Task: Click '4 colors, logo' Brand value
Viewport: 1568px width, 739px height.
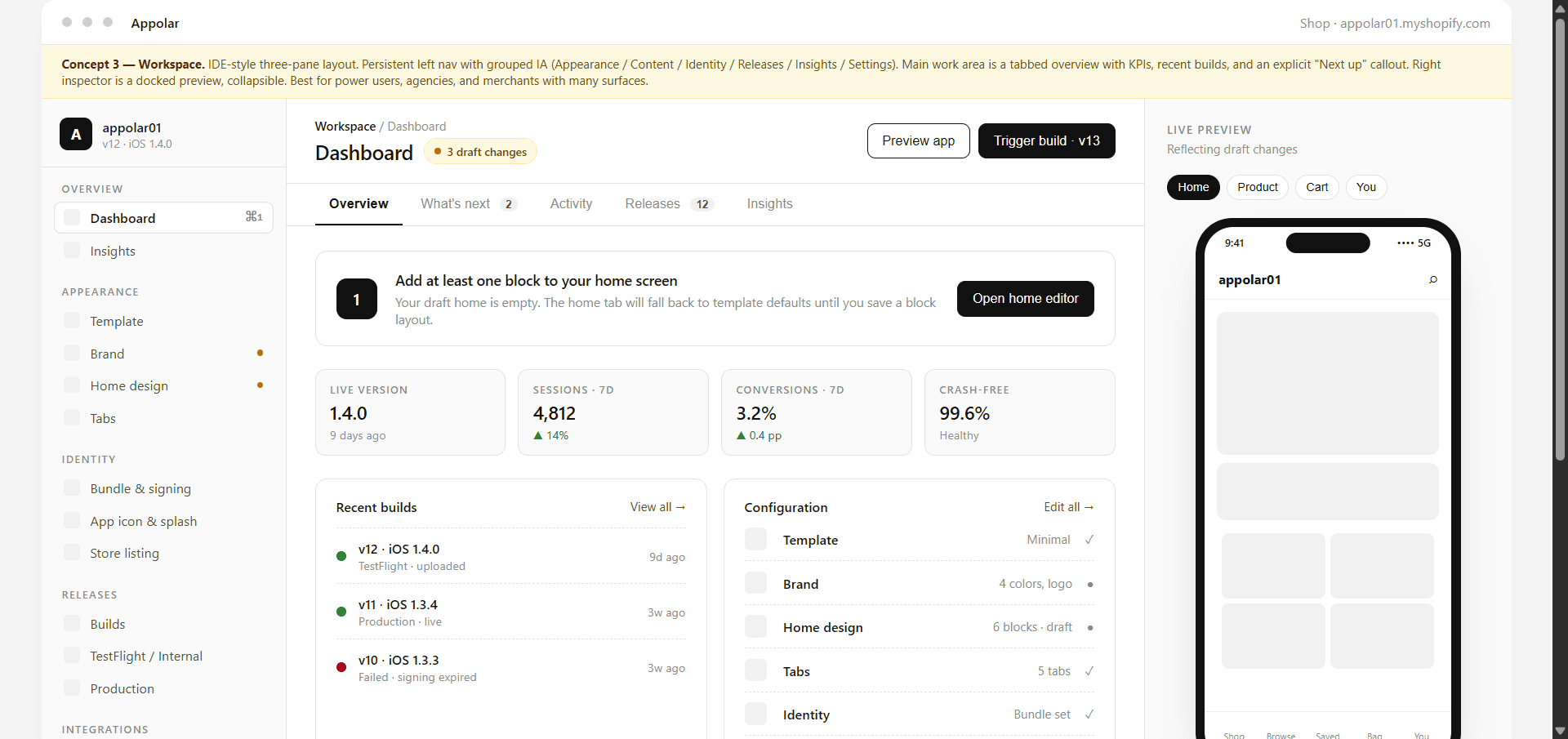Action: click(1036, 584)
